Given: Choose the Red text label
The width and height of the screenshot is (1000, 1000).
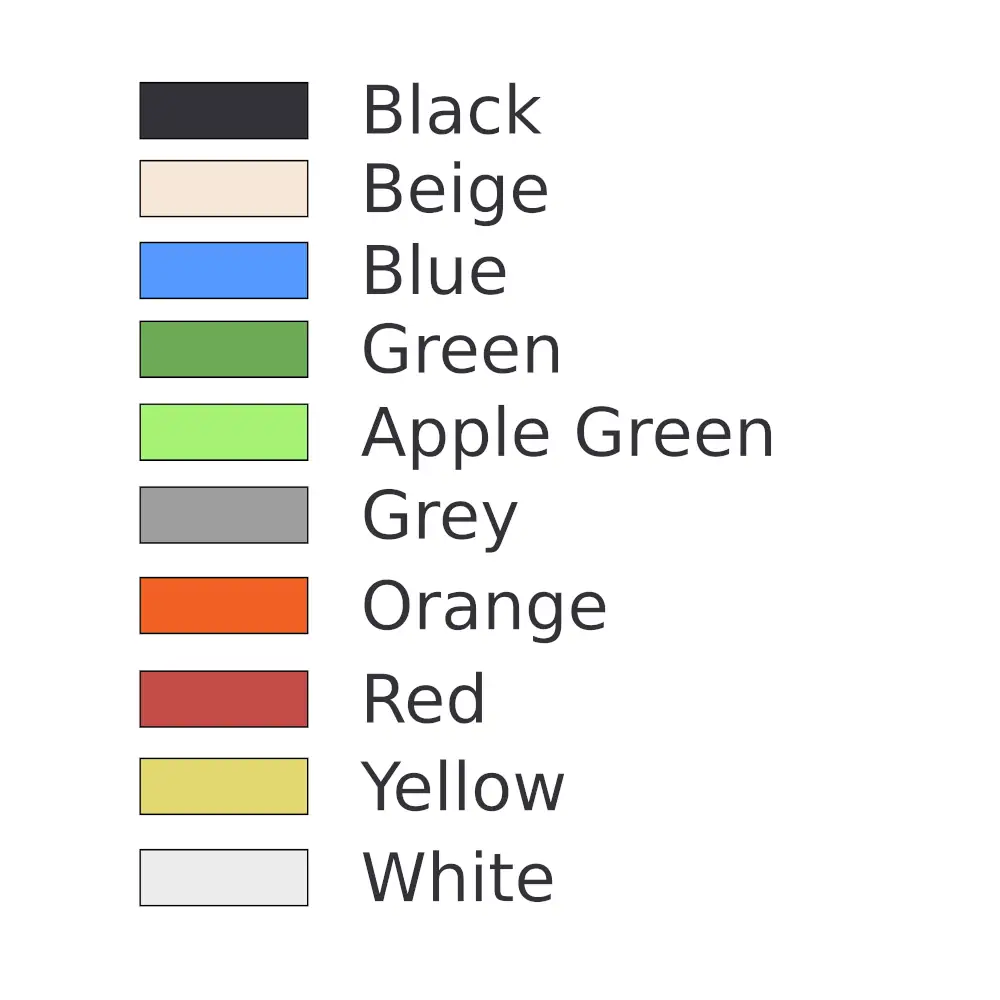Looking at the screenshot, I should (x=424, y=699).
